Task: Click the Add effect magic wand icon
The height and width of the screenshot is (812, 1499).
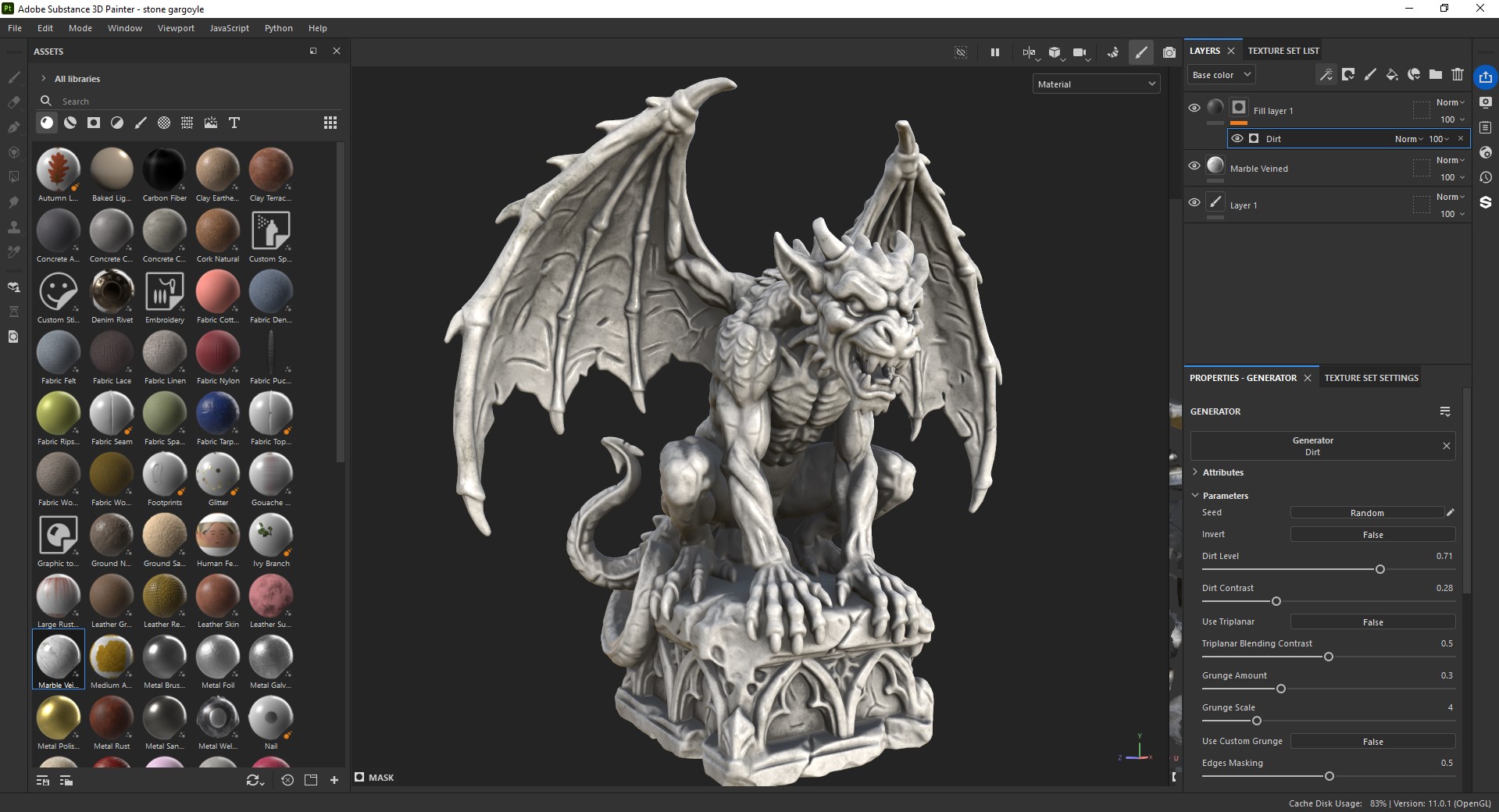Action: [1326, 74]
